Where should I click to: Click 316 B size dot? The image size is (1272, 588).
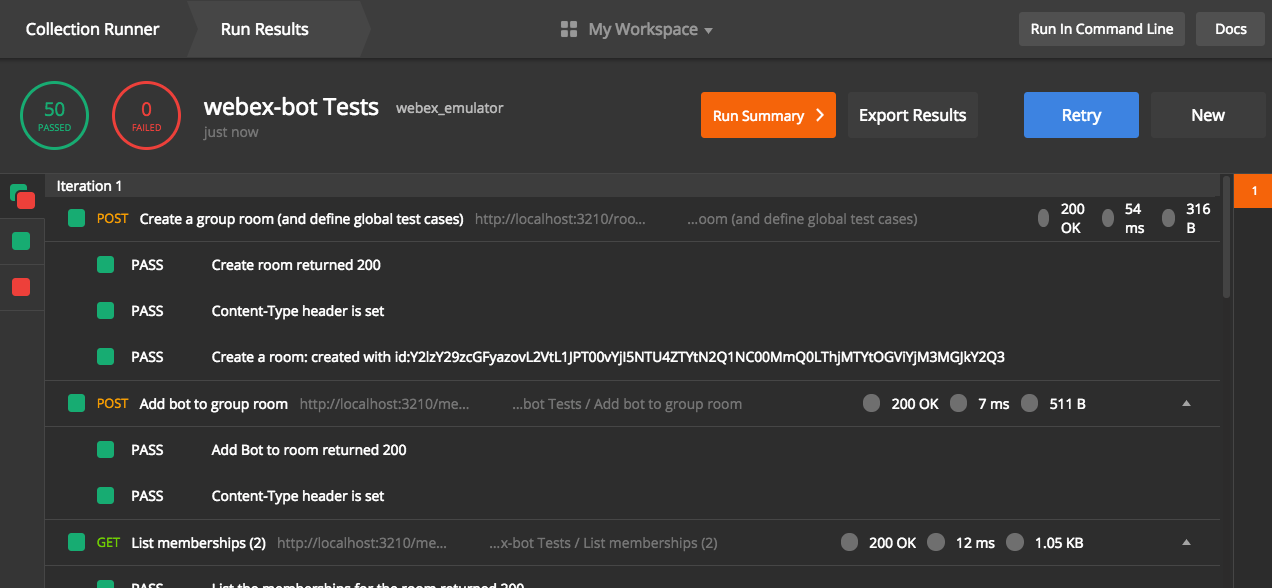1168,218
